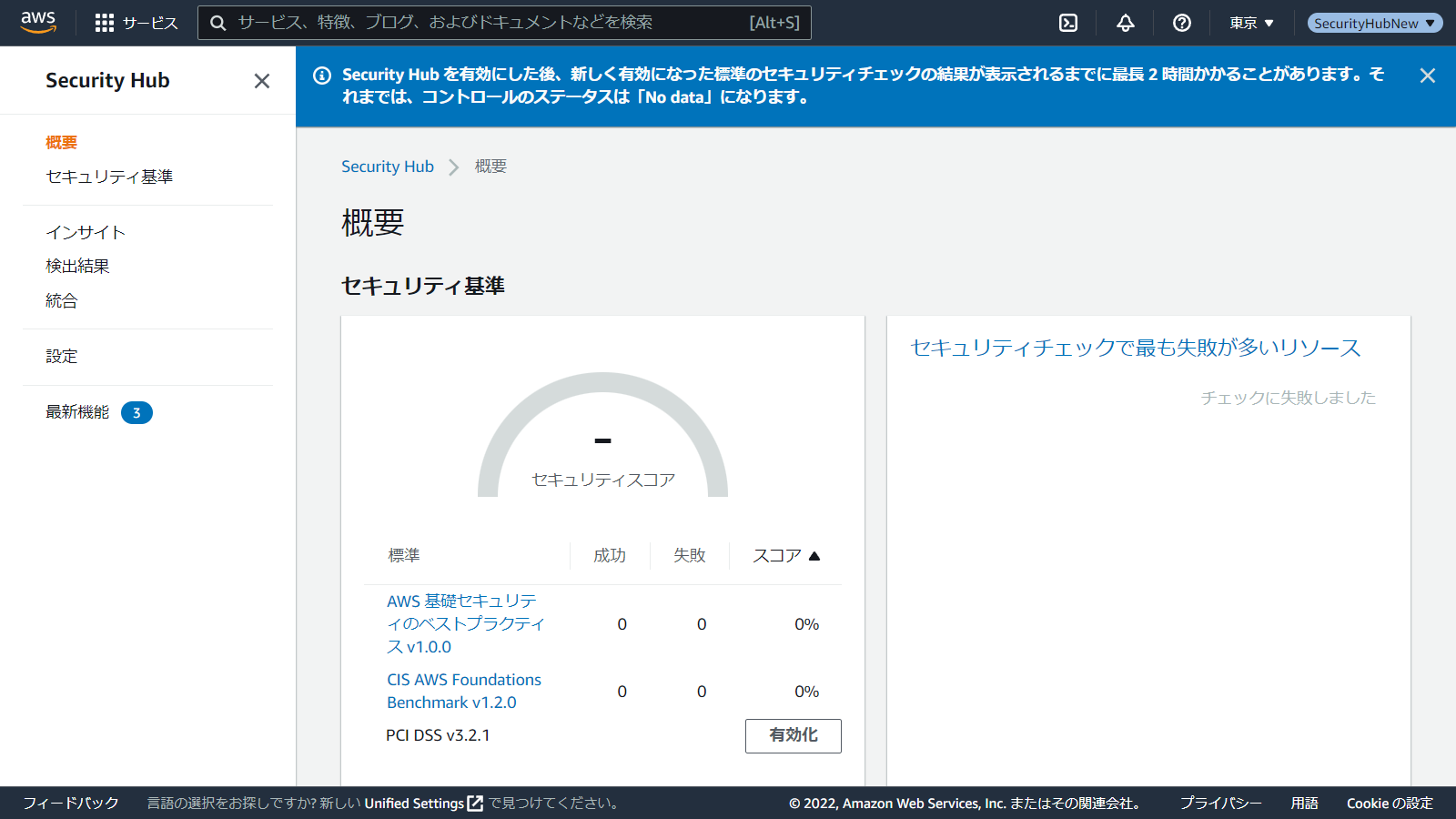This screenshot has width=1456, height=819.
Task: Launch CloudShell from the top bar
Action: pos(1068,23)
